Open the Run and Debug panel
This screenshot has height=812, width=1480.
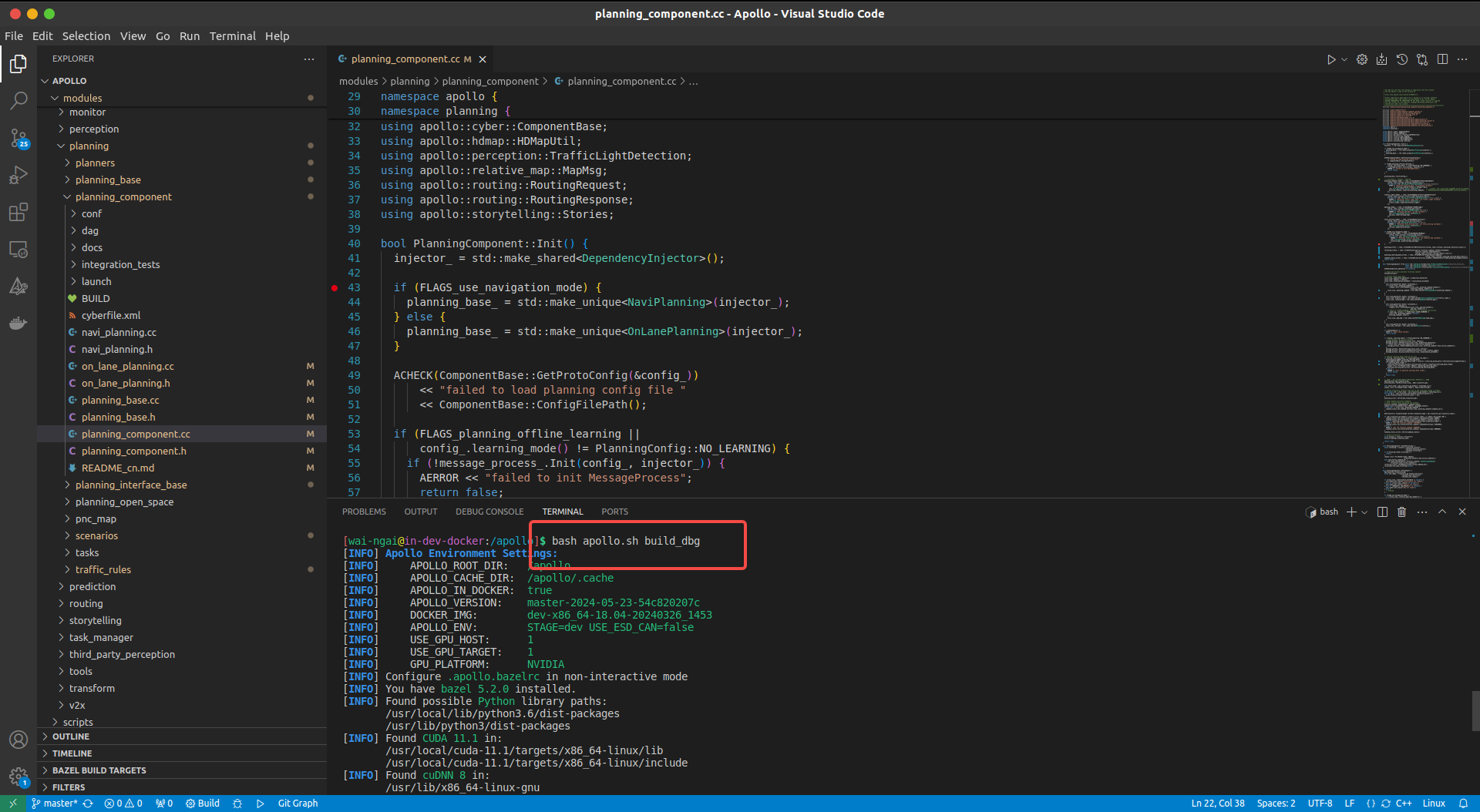click(18, 175)
